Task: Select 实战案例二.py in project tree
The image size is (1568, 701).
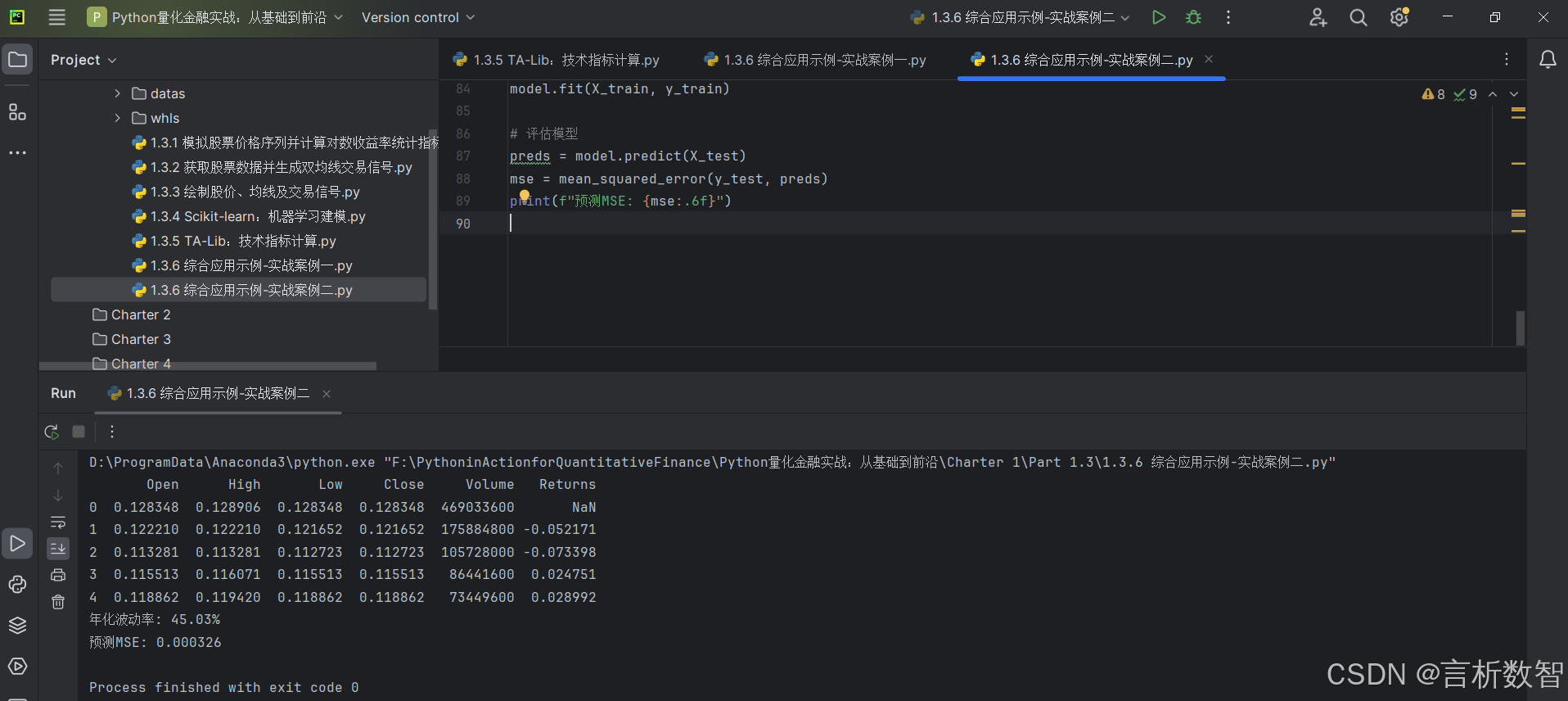Action: point(242,290)
